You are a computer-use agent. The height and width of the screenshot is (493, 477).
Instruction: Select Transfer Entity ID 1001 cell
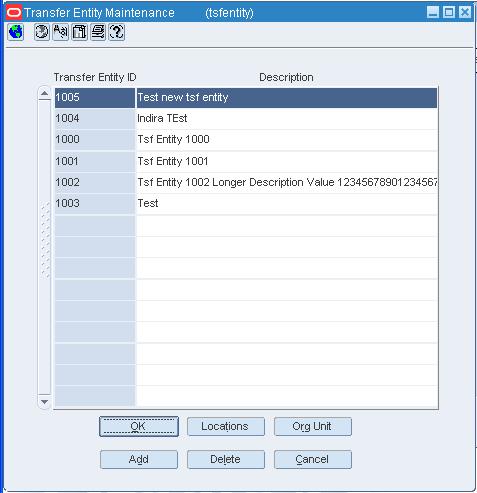coord(95,162)
